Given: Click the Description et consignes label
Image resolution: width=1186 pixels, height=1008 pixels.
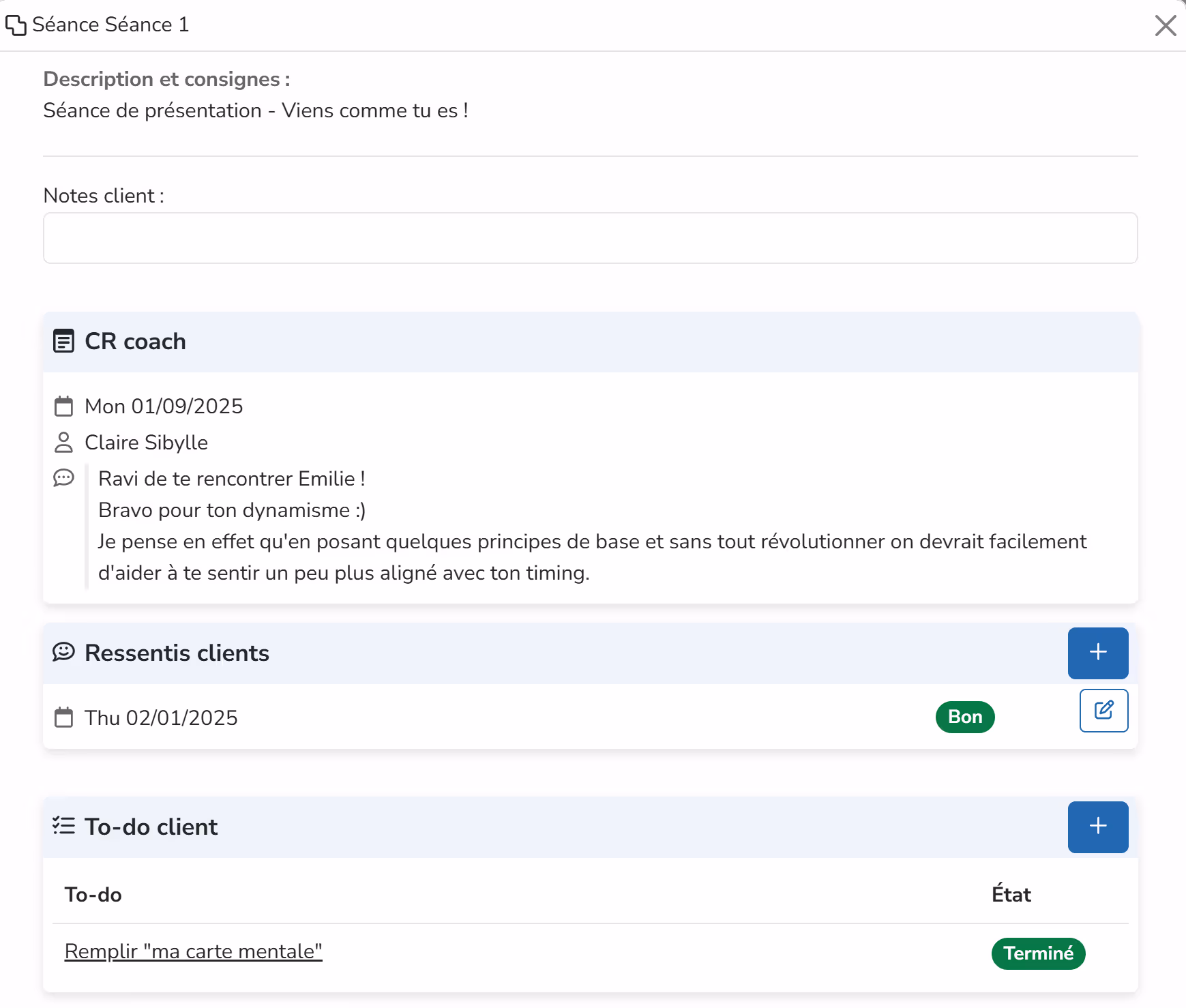Looking at the screenshot, I should coord(166,79).
